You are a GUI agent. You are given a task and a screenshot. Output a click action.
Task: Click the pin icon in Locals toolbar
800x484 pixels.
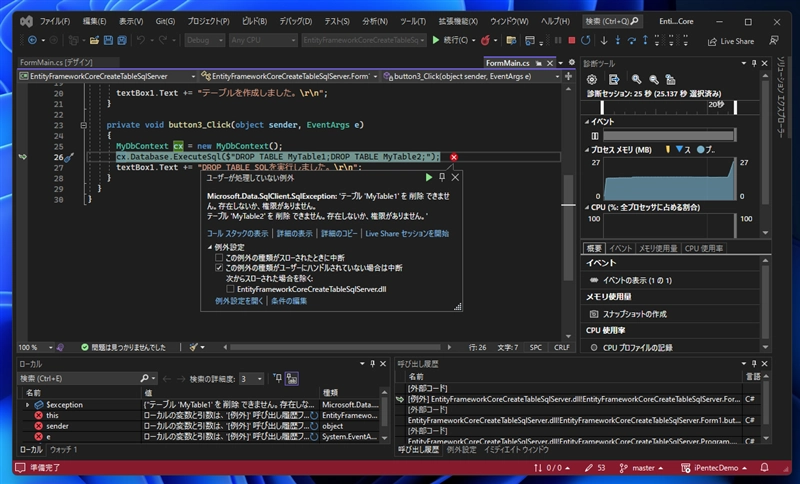[277, 378]
